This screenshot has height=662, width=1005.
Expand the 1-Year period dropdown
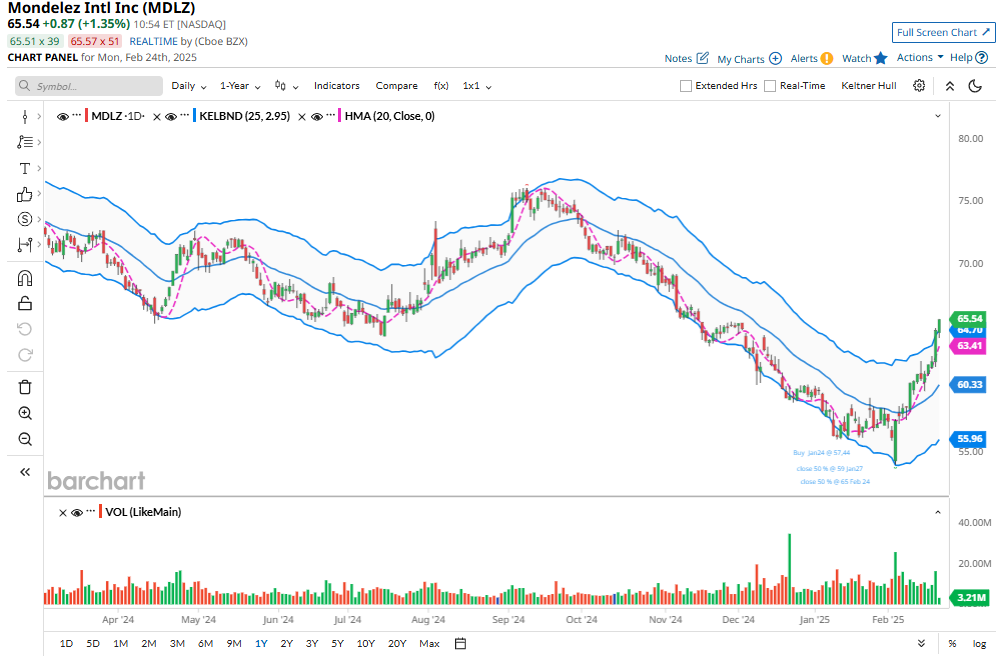click(240, 86)
